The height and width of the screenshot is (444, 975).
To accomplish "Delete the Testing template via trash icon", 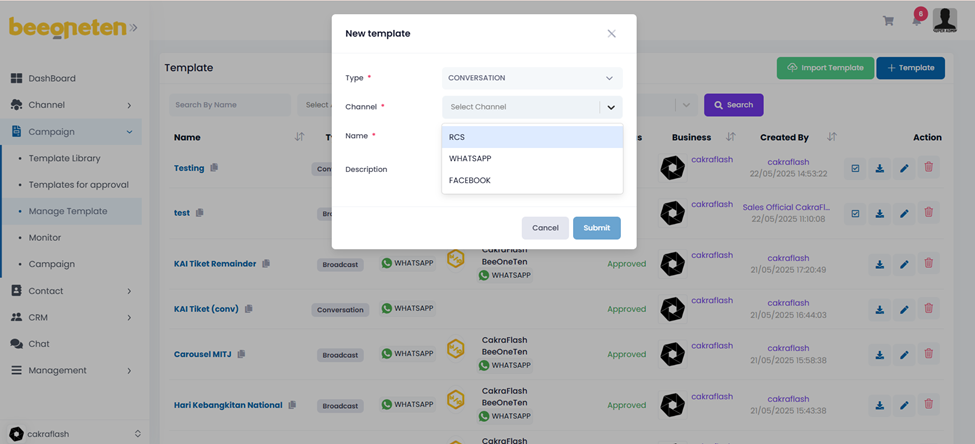I will pos(928,169).
